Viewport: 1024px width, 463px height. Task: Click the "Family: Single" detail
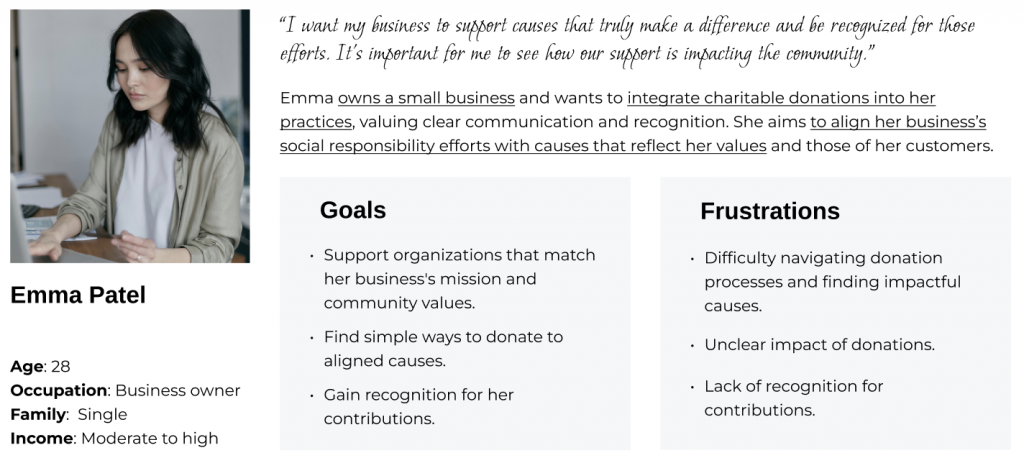tap(68, 414)
